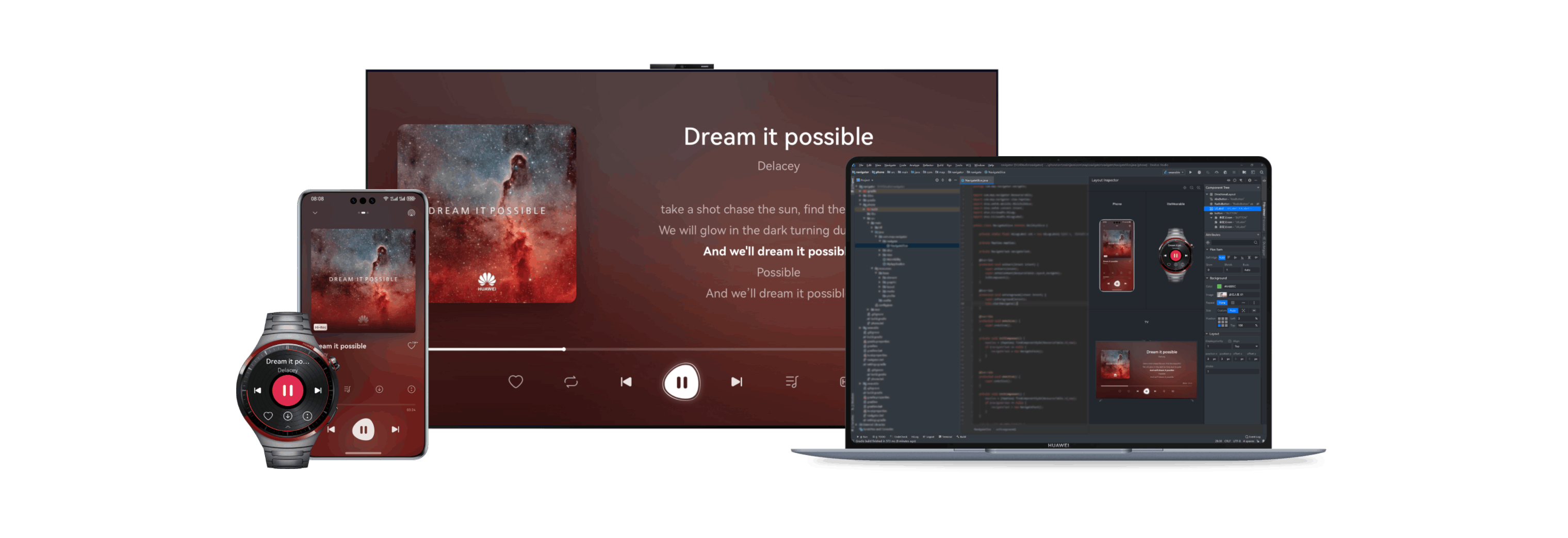
Task: Select the highlighted UILabel tree row
Action: pyautogui.click(x=1233, y=209)
